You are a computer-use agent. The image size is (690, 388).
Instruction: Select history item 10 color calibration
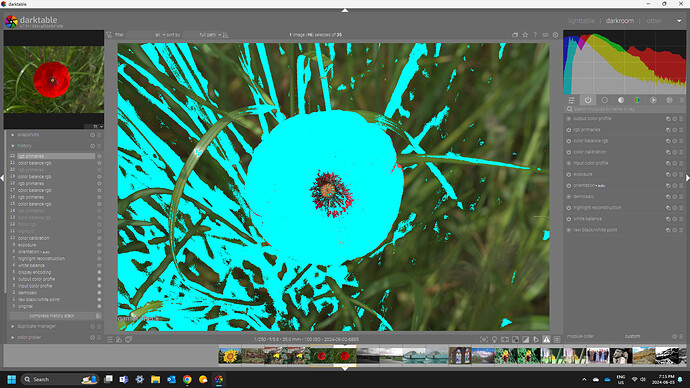click(34, 238)
